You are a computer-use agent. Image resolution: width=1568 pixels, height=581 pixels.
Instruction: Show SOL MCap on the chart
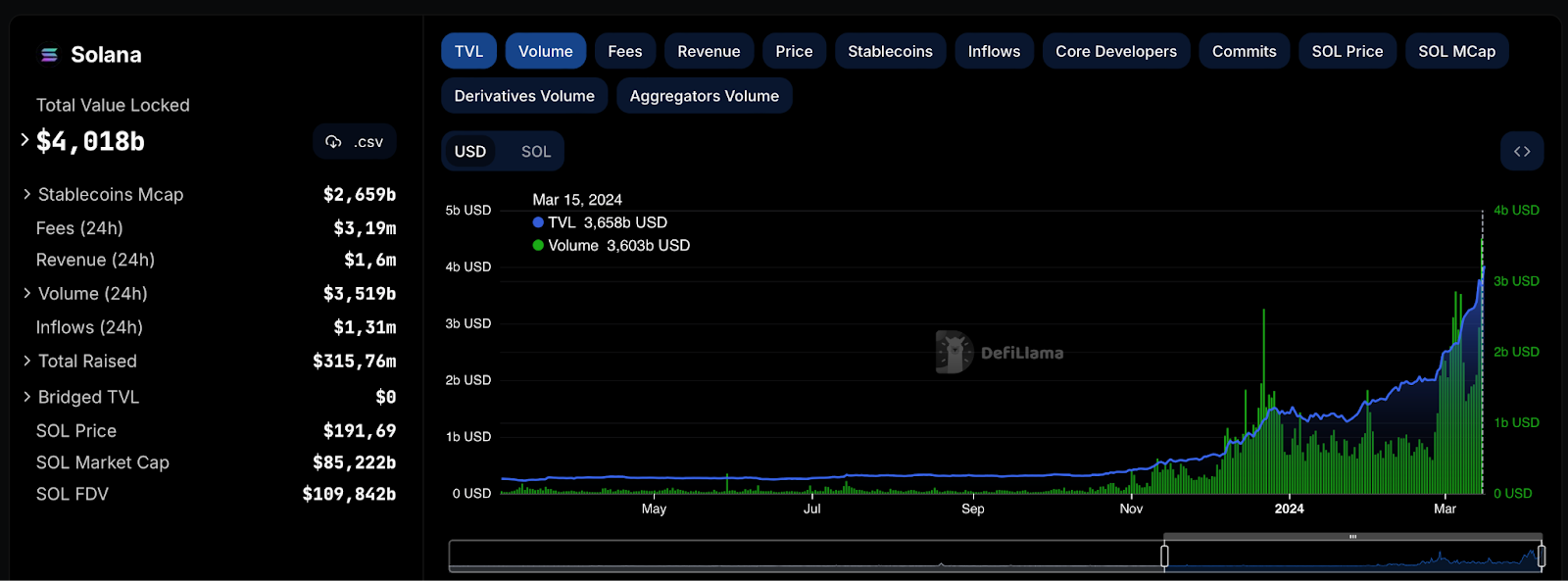point(1457,51)
